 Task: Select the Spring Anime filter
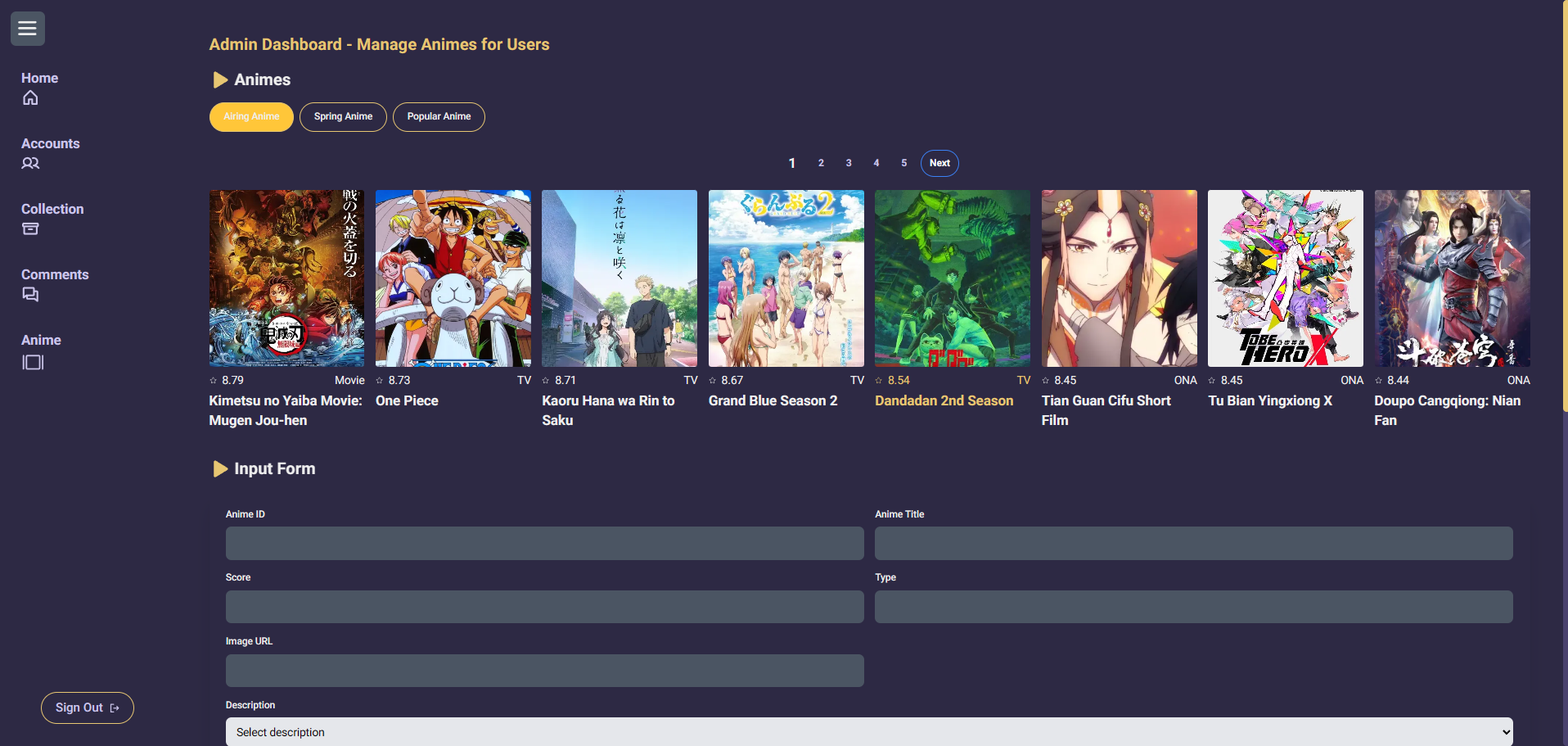point(343,117)
